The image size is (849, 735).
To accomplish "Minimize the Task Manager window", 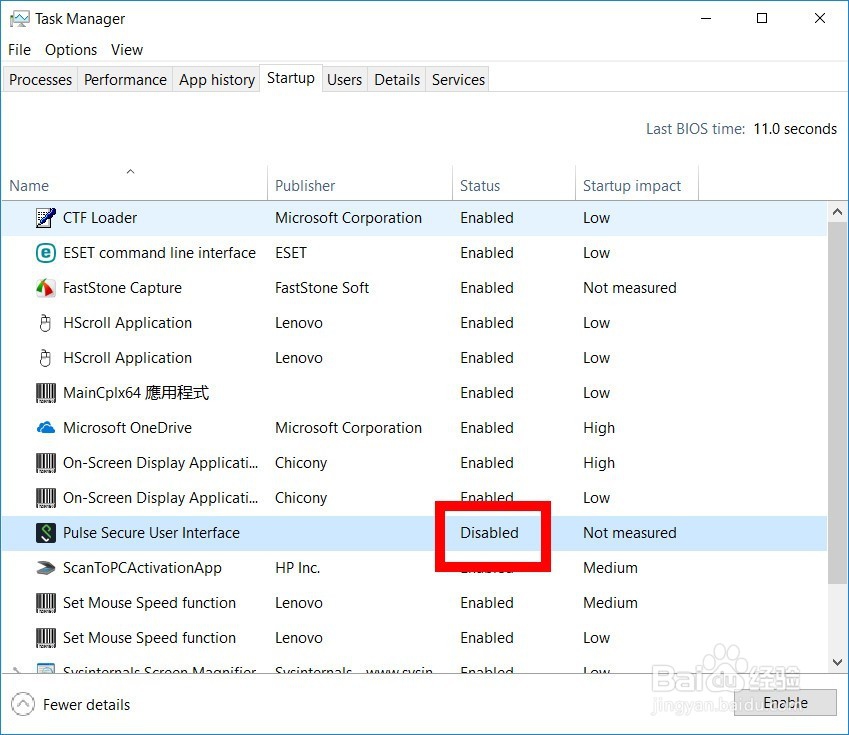I will [x=706, y=18].
